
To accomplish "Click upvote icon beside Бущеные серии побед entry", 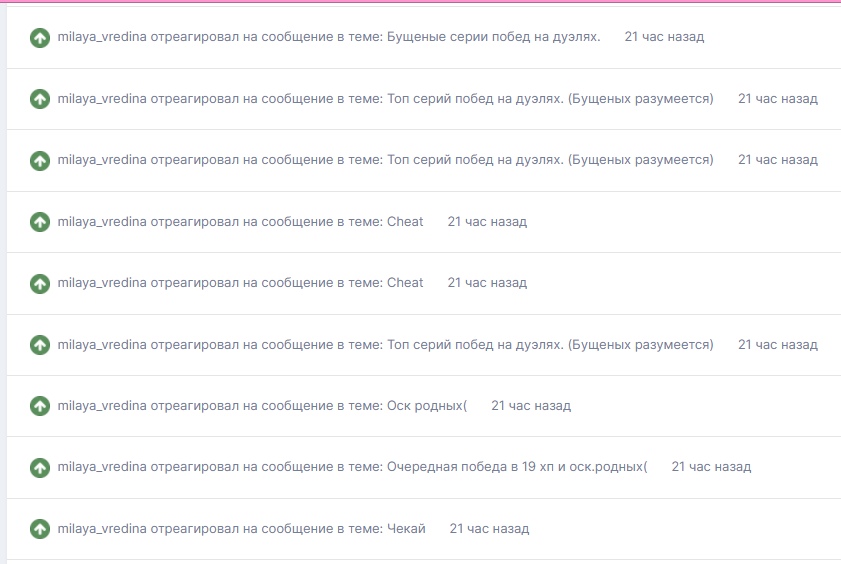I will [x=40, y=38].
